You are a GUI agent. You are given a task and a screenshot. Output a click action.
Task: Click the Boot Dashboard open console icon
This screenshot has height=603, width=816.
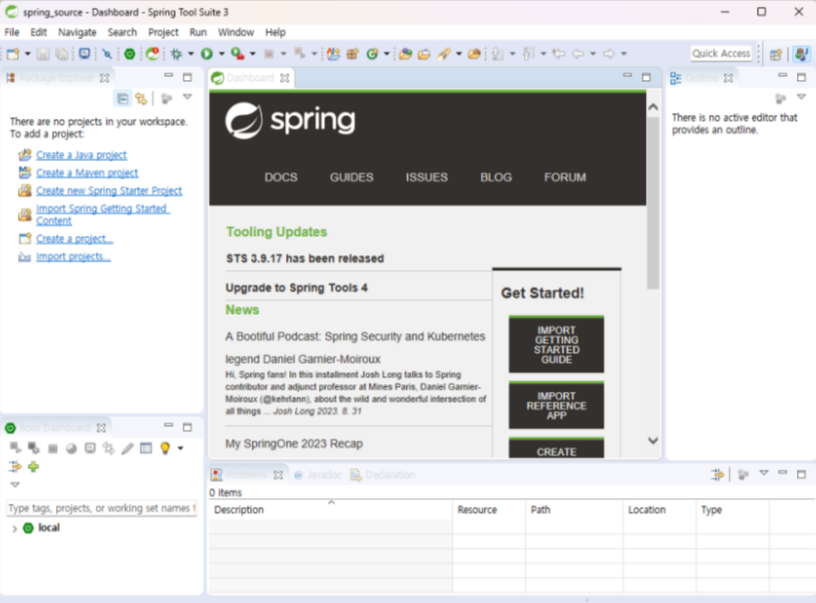coord(90,447)
